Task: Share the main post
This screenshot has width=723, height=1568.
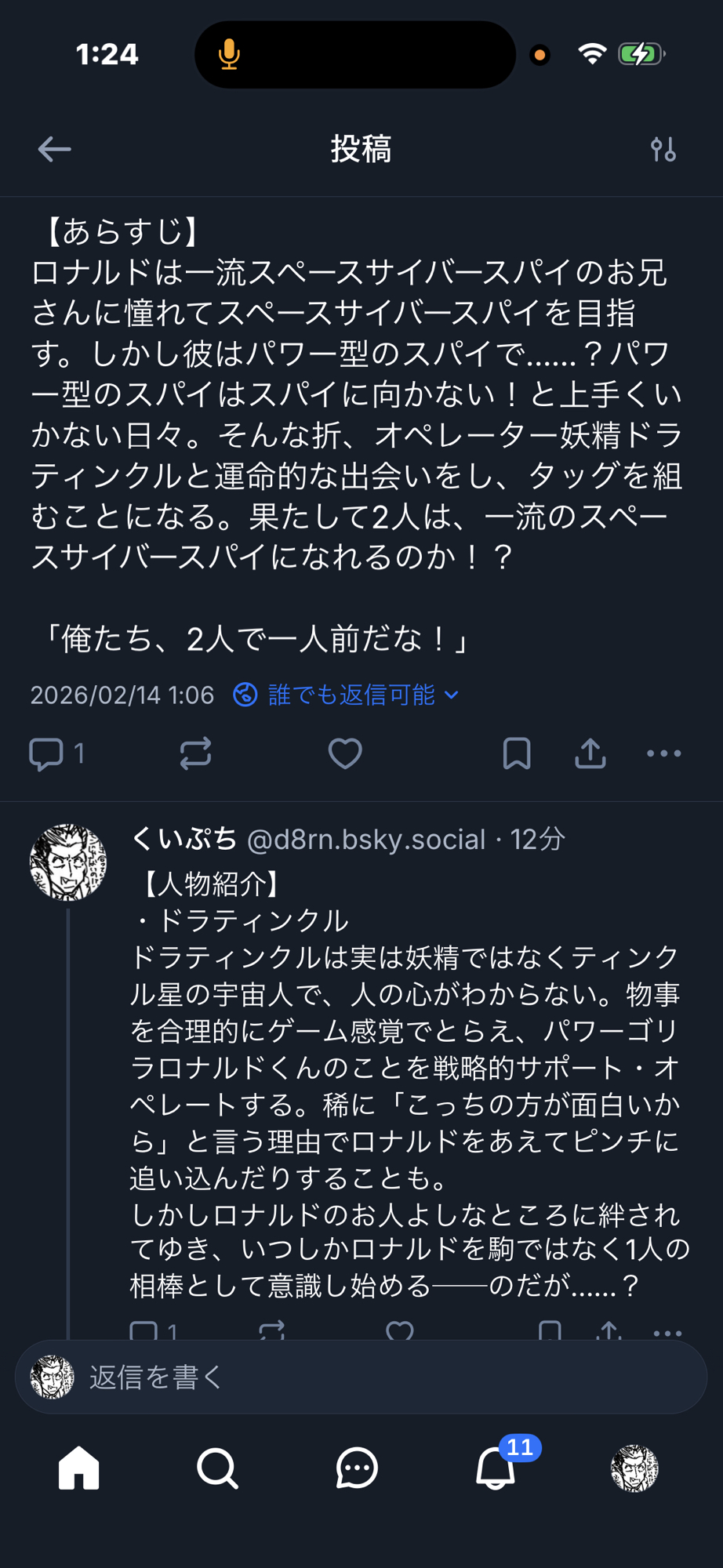Action: click(x=590, y=754)
